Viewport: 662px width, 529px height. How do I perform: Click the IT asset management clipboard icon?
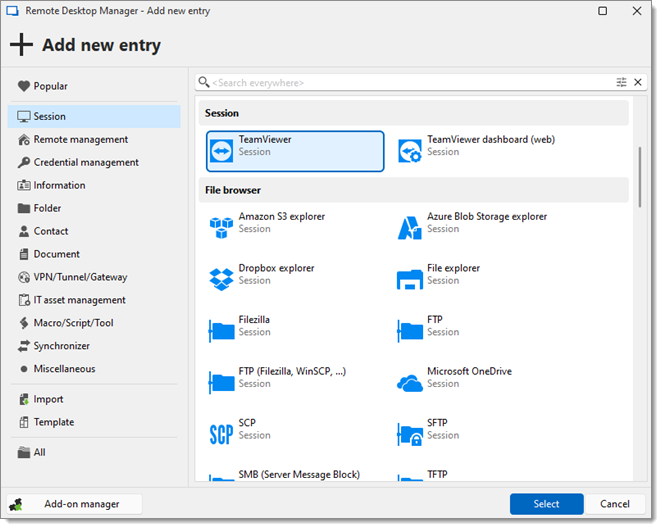(24, 300)
